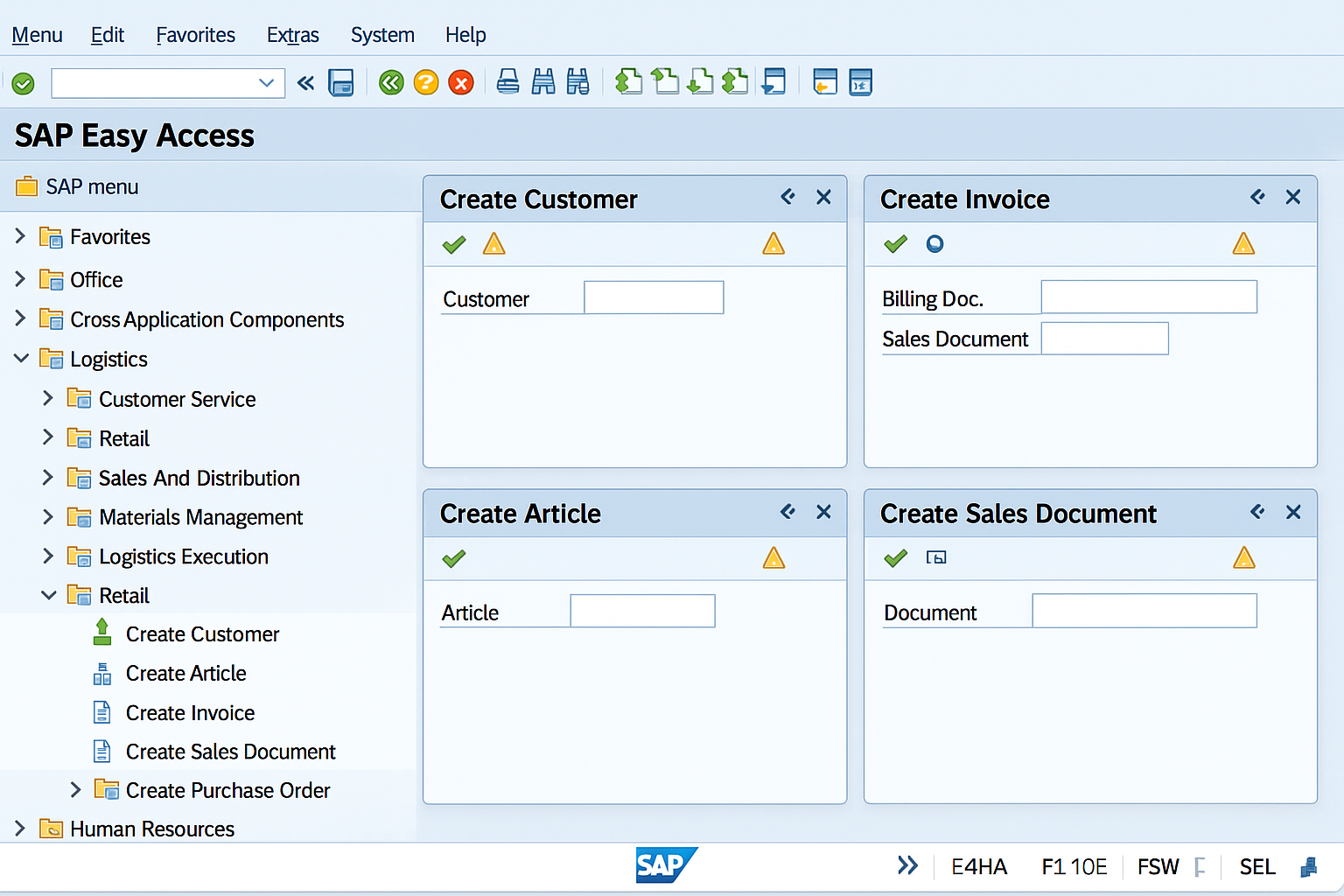Click the green Enter checkmark icon
Screen dimensions: 1344x896
point(24,84)
